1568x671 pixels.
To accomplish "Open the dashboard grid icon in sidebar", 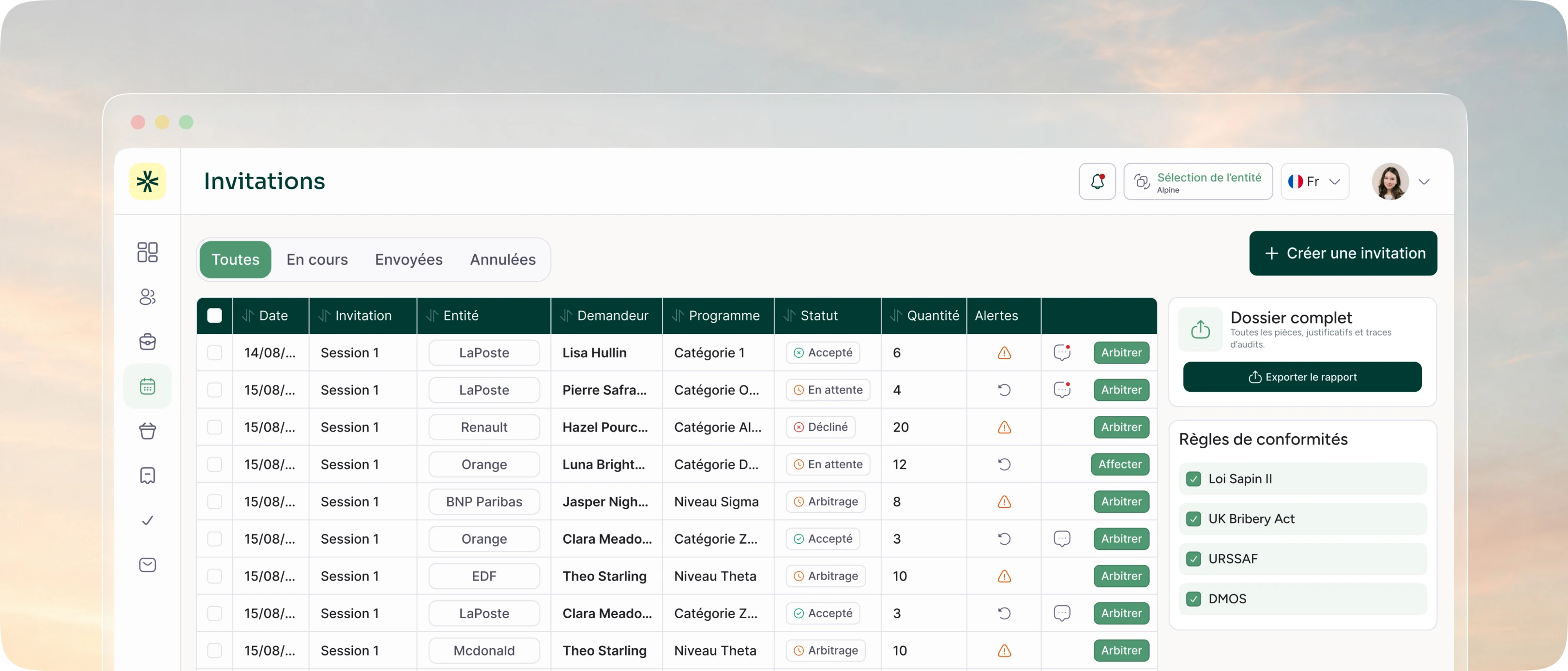I will pos(147,252).
